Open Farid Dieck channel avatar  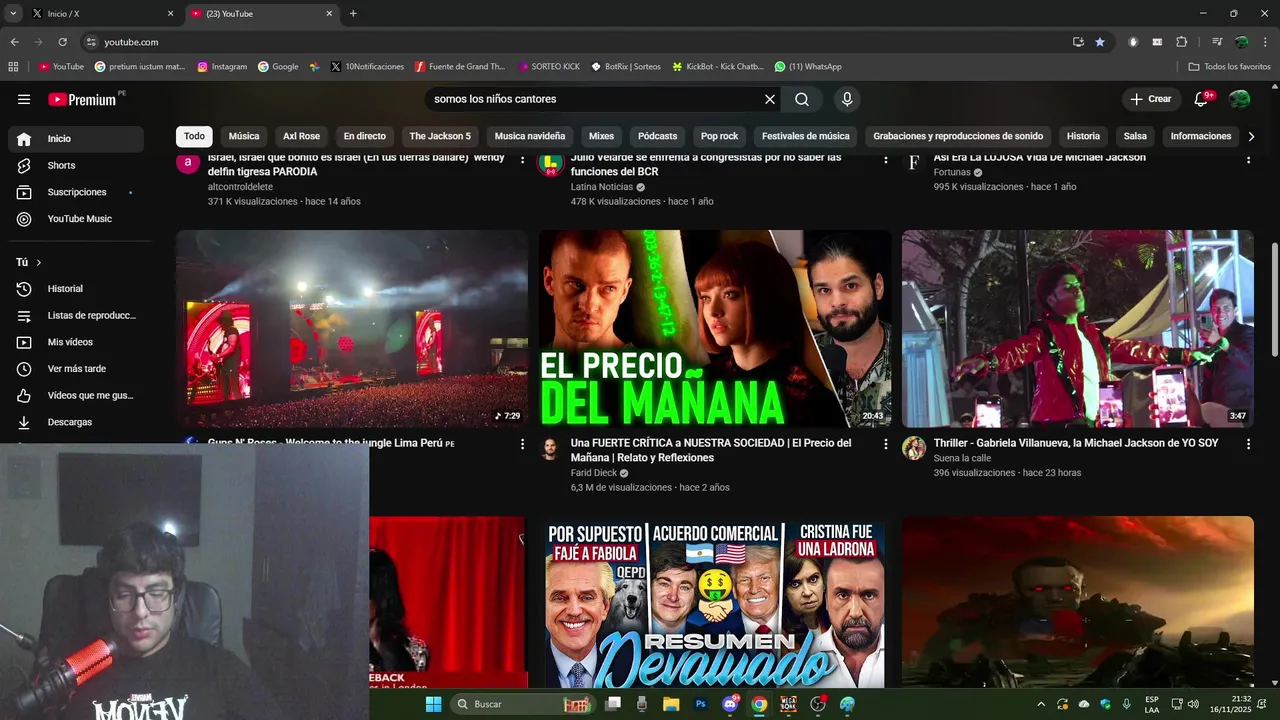(550, 448)
